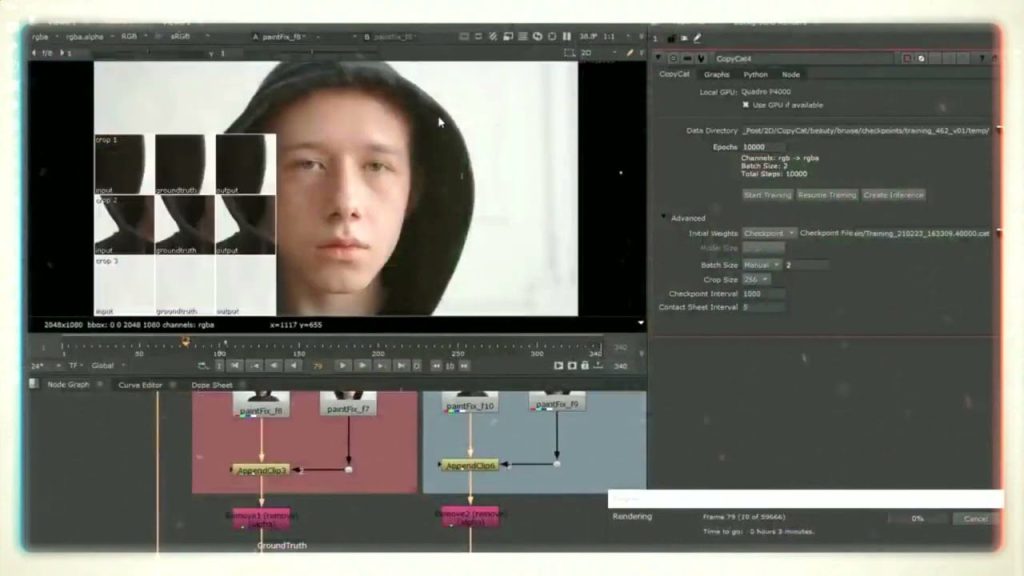
Task: Click the Epochs input field
Action: pos(763,147)
